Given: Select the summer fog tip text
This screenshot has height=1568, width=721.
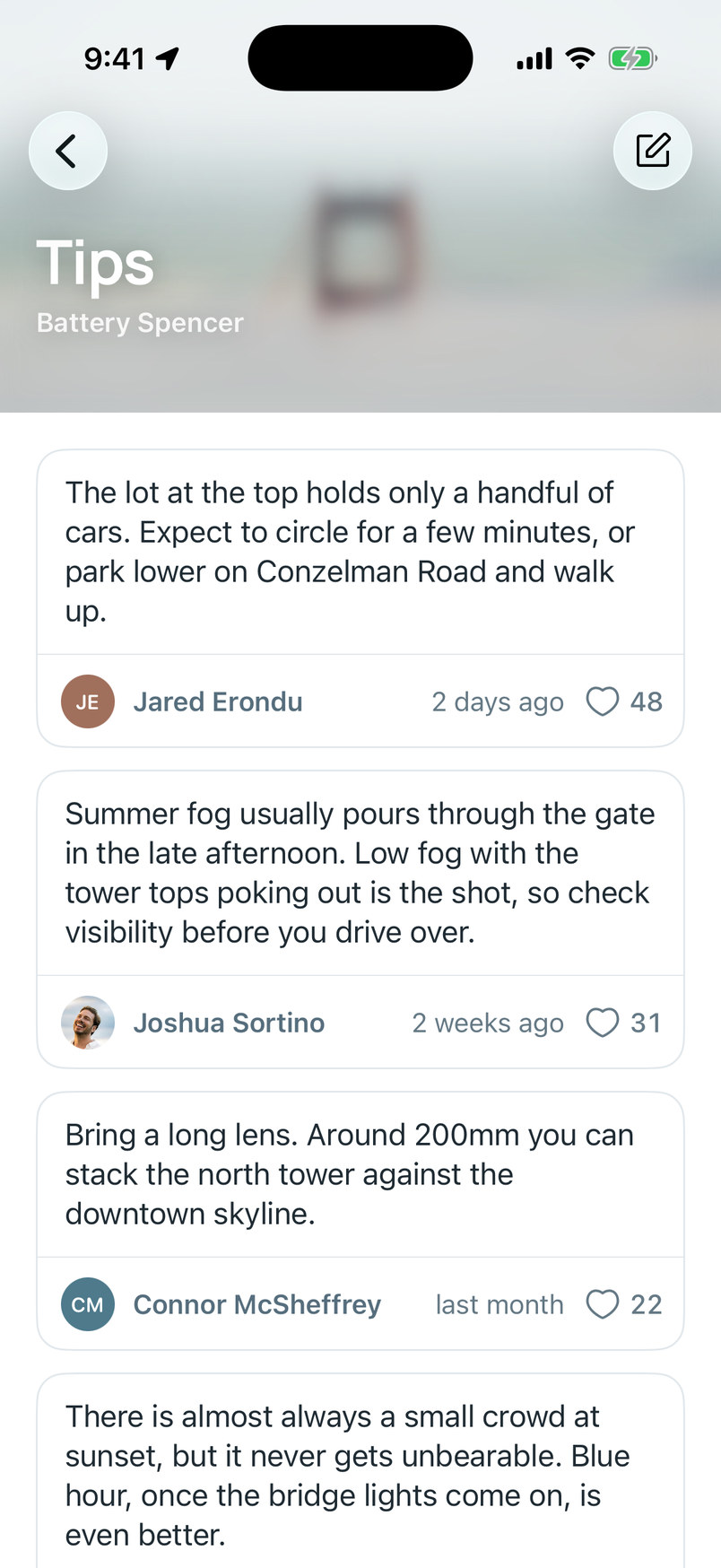Looking at the screenshot, I should coord(359,873).
